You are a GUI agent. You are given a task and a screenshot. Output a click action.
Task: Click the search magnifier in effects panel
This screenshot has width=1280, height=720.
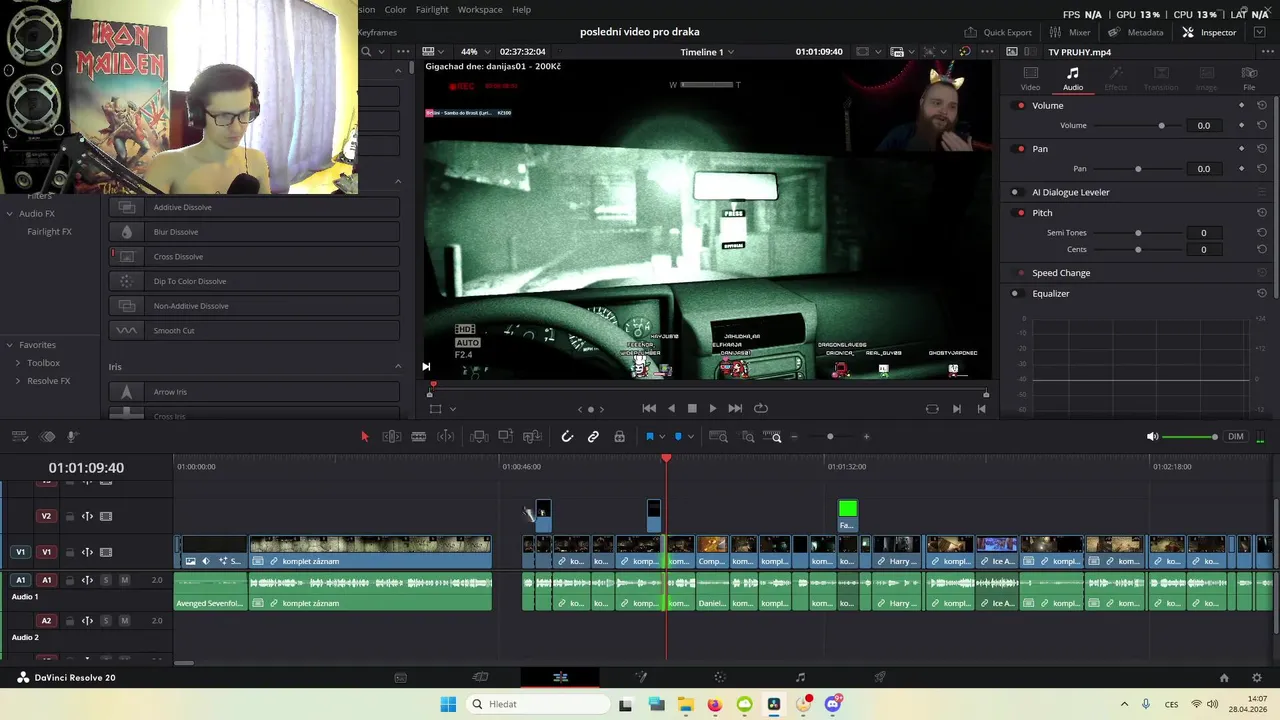click(366, 52)
